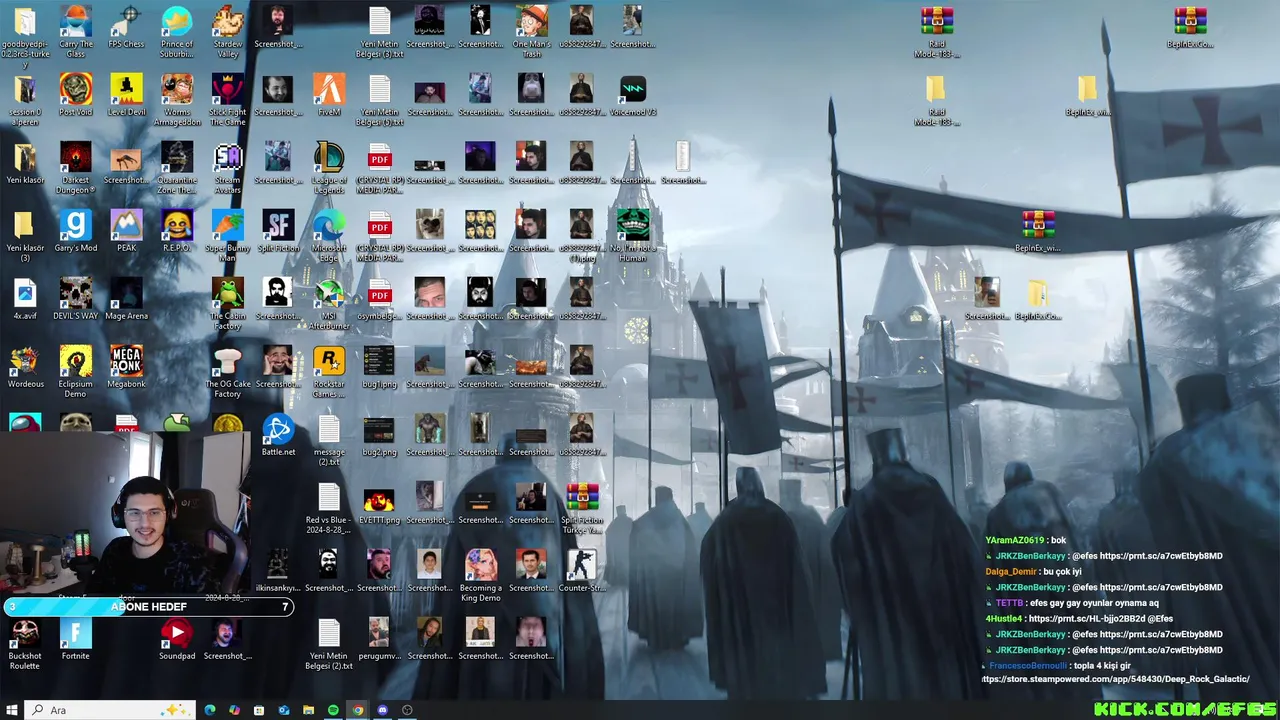Launch Fortnite from desktop
This screenshot has height=720, width=1280.
75,639
